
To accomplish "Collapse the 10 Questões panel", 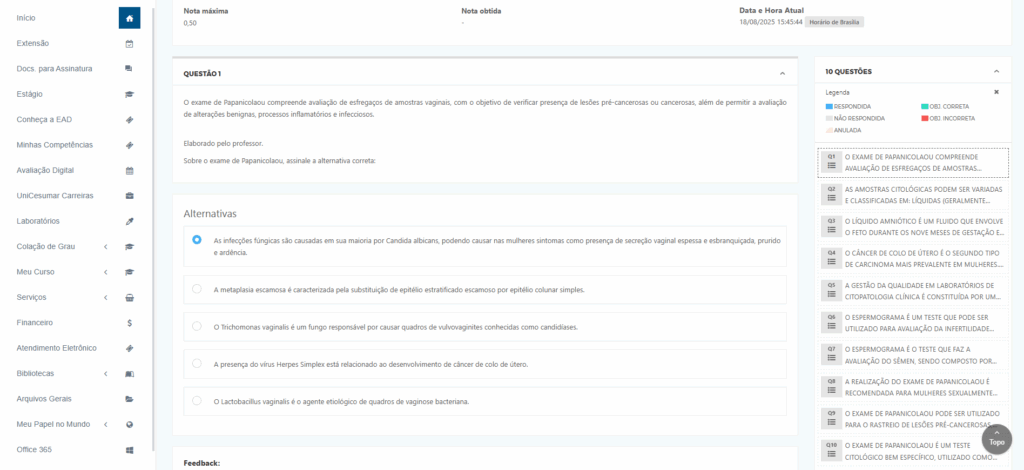I will click(995, 72).
